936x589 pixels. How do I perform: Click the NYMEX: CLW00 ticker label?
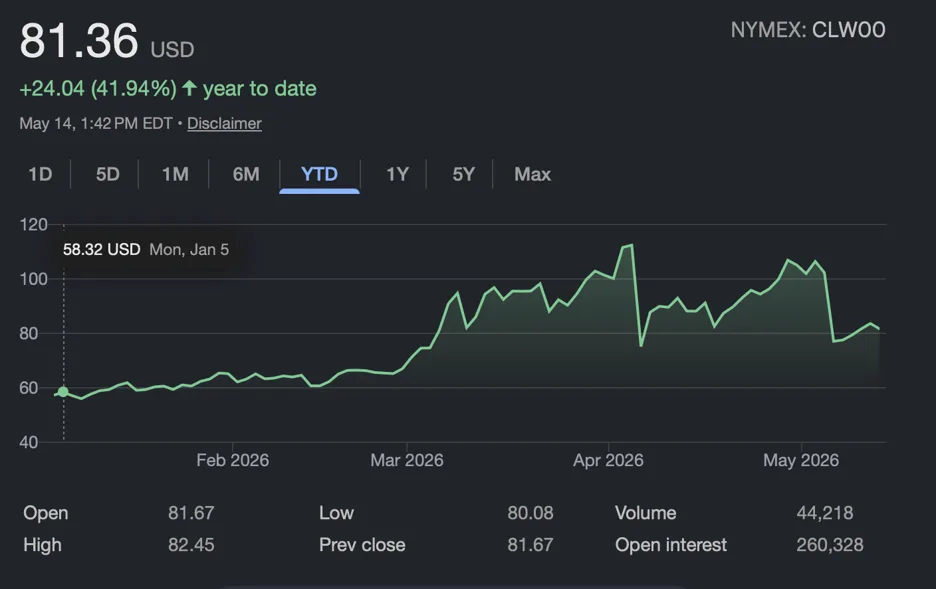tap(808, 30)
